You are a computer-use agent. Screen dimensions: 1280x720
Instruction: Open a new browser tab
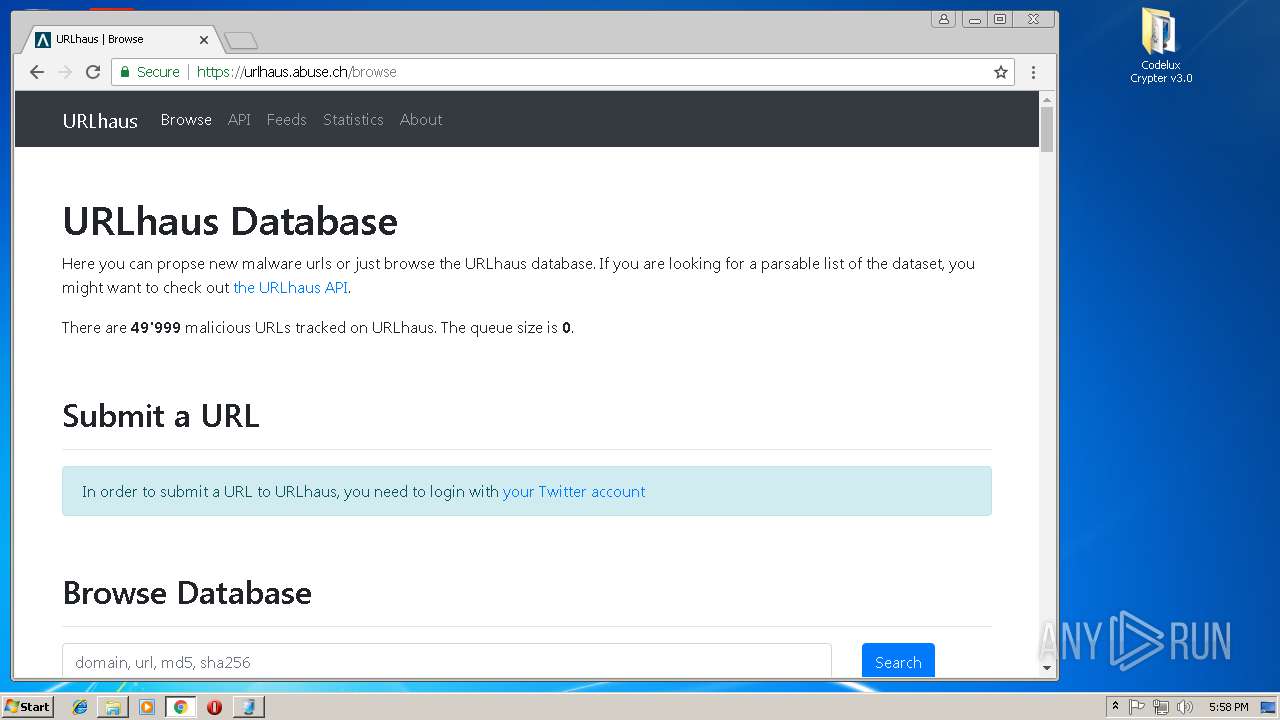(241, 40)
